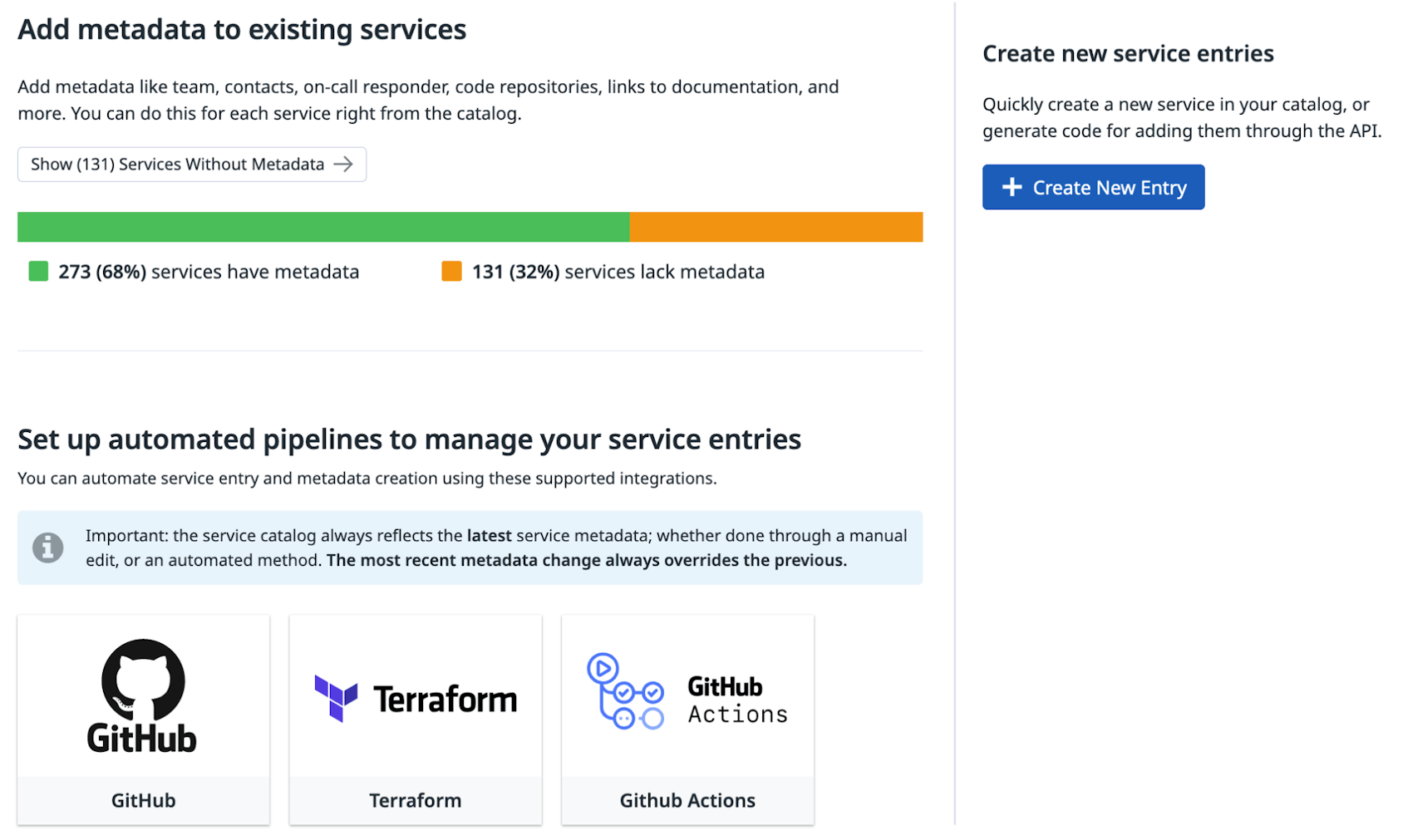Click the orange segment of the metadata bar

(x=775, y=226)
